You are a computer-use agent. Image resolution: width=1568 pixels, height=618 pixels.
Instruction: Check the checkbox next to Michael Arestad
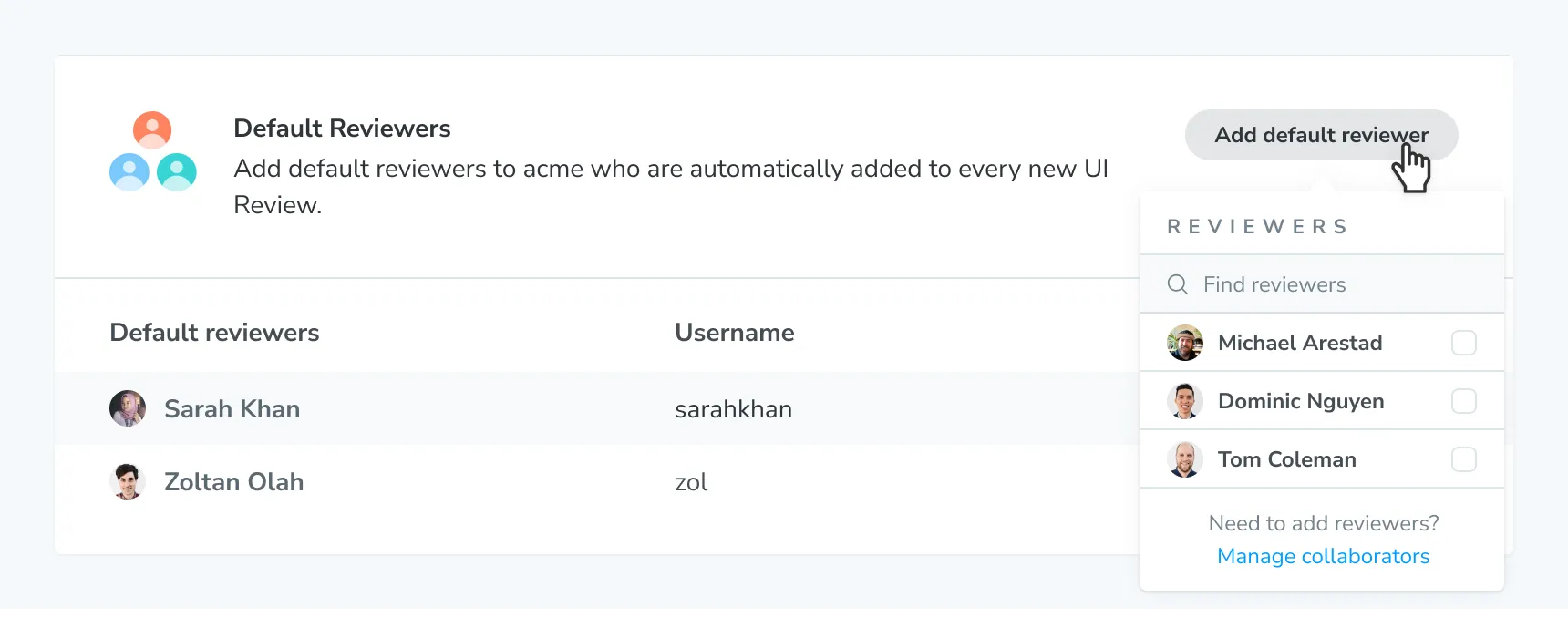[x=1465, y=343]
